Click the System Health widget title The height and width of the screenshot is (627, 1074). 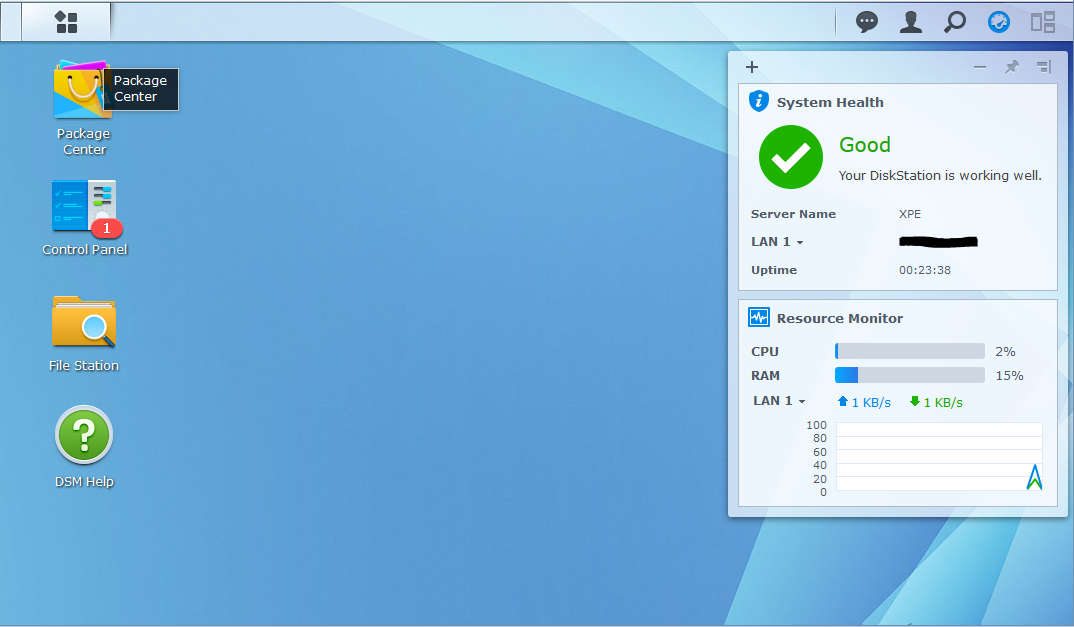829,102
